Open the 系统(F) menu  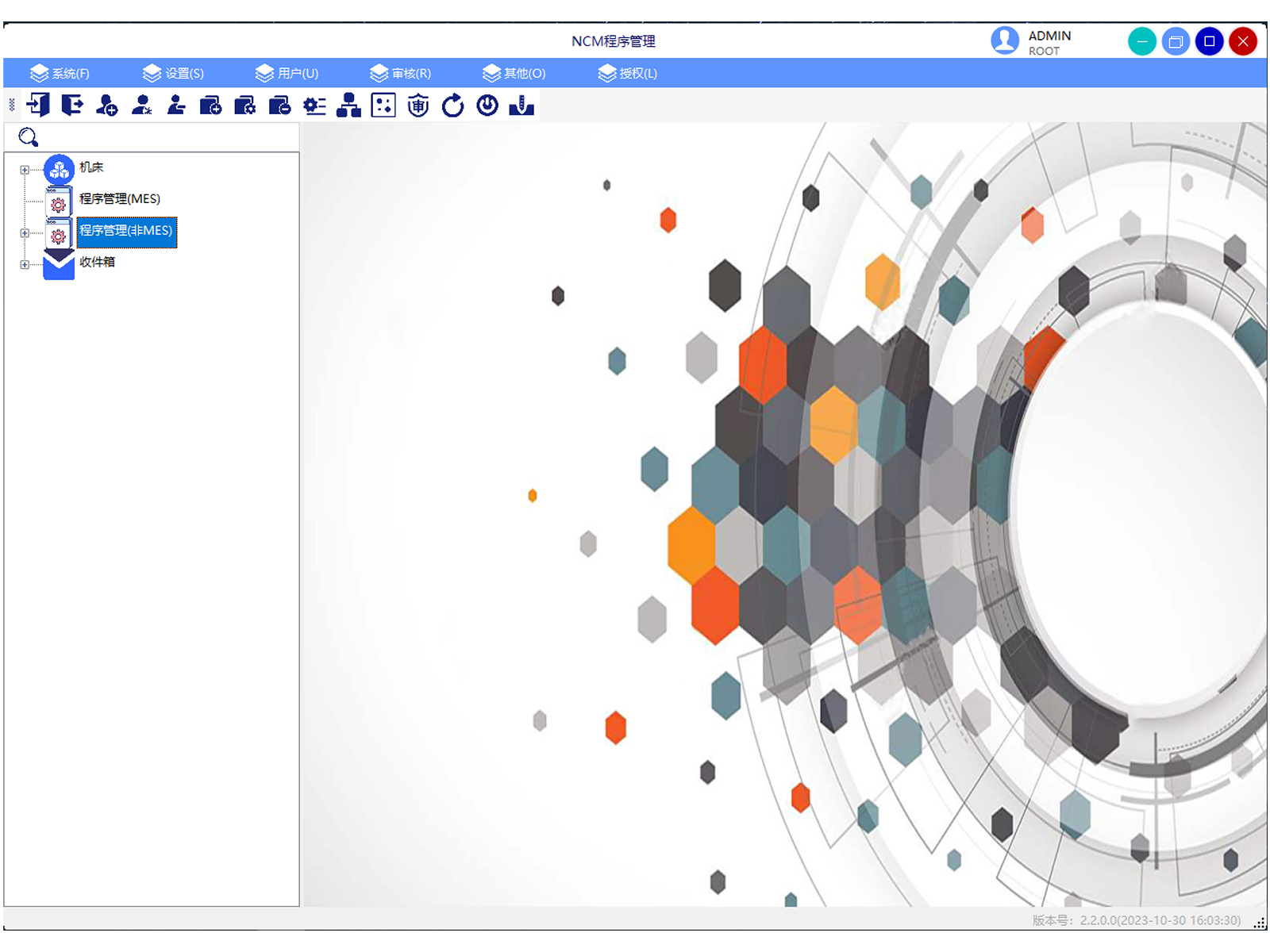coord(60,73)
